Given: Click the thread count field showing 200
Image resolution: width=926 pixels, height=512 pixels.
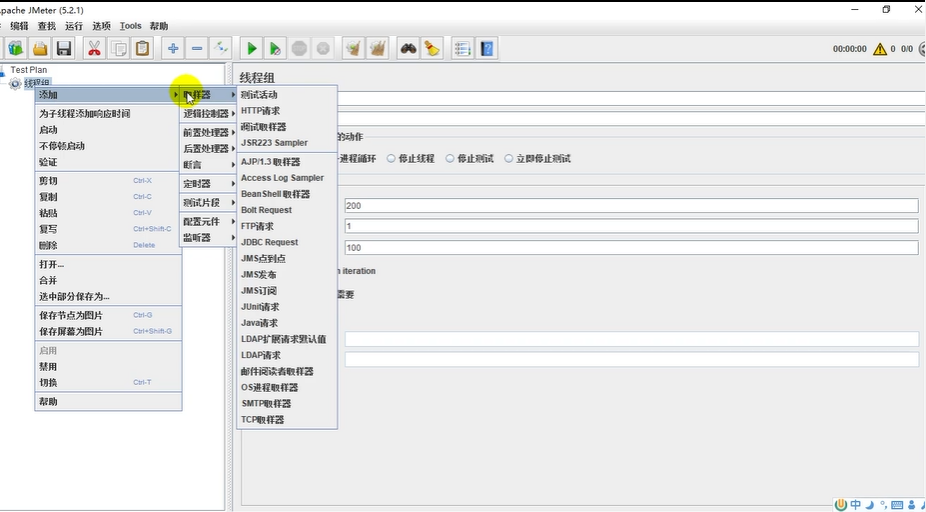Looking at the screenshot, I should [631, 206].
